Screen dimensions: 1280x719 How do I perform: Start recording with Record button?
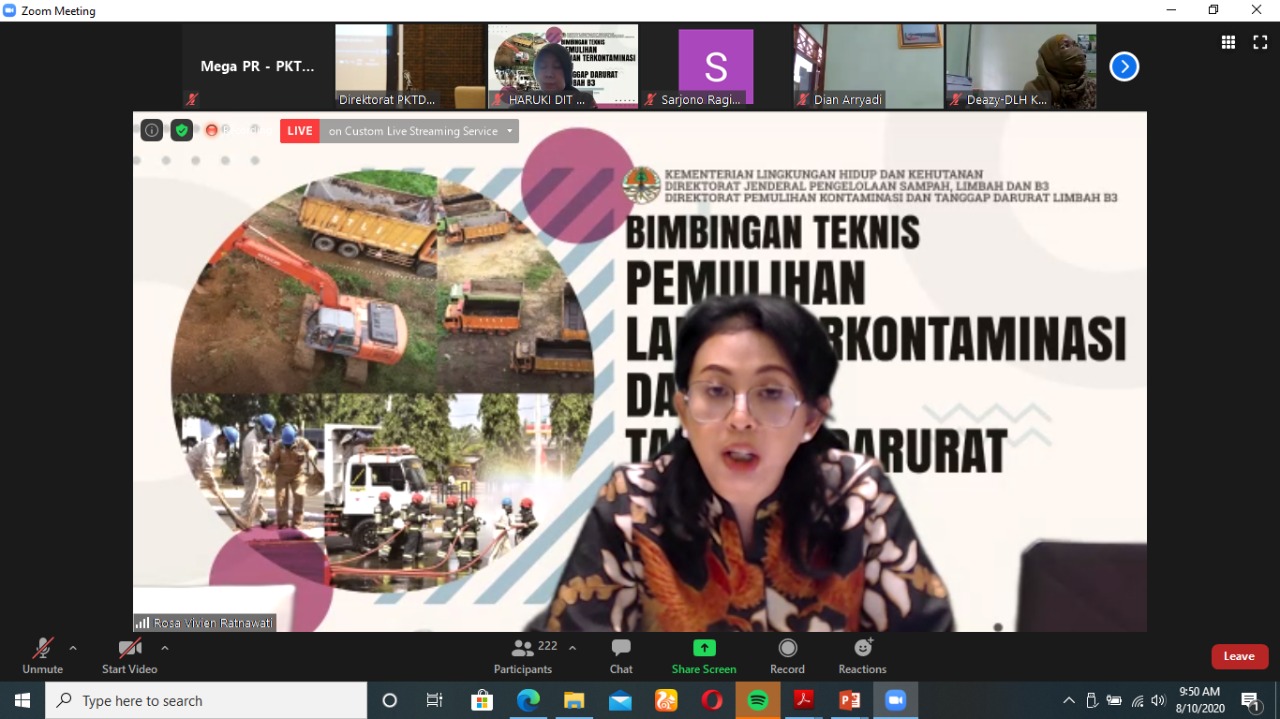click(787, 656)
